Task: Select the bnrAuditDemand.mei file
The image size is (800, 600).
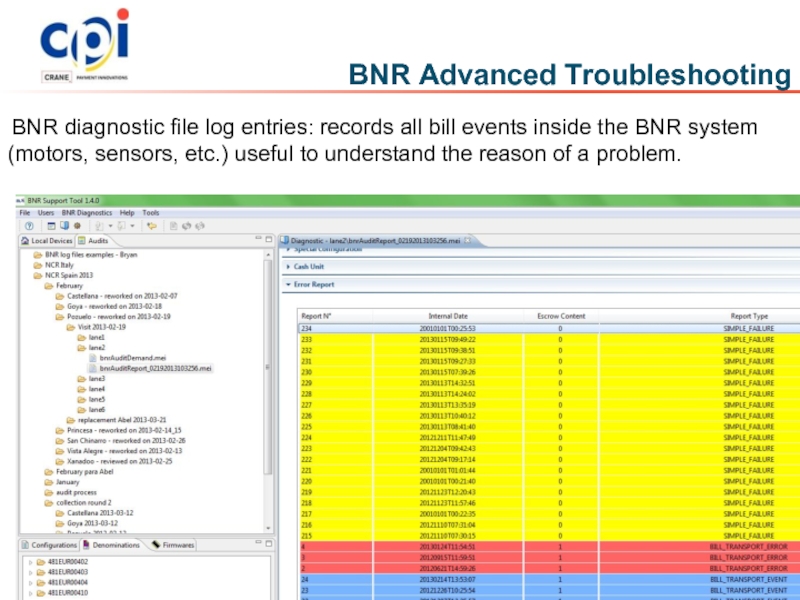Action: pos(128,358)
